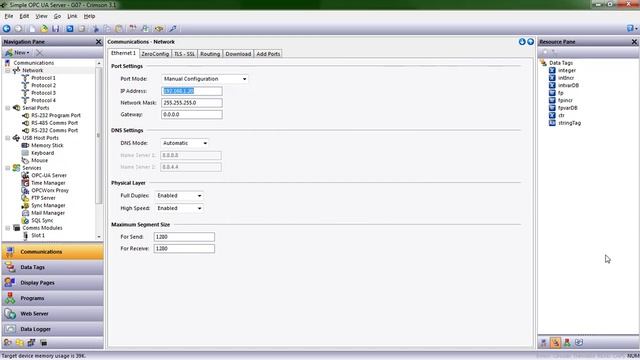The width and height of the screenshot is (640, 360).
Task: Switch to the ZeroConfig tab
Action: coord(155,54)
